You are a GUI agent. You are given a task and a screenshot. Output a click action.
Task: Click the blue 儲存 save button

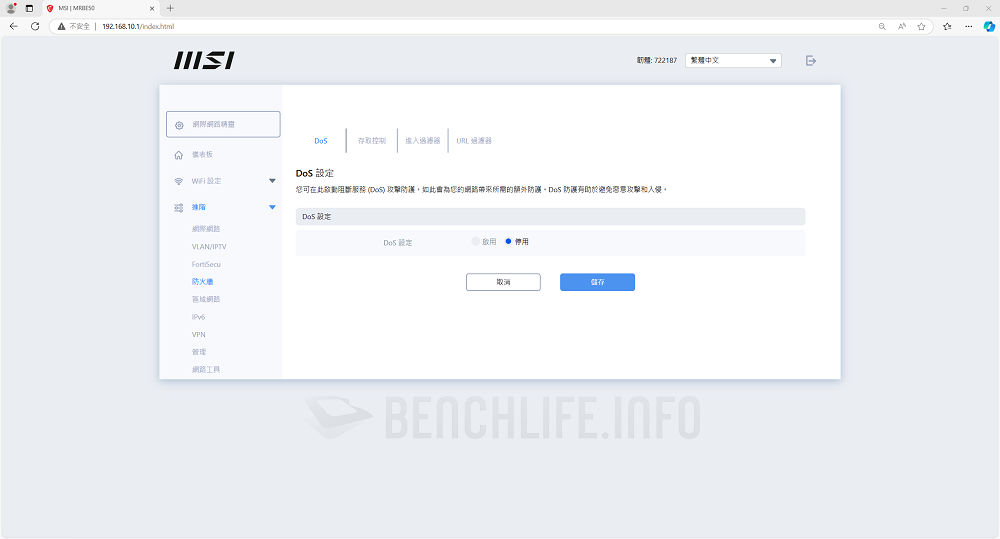pos(598,282)
